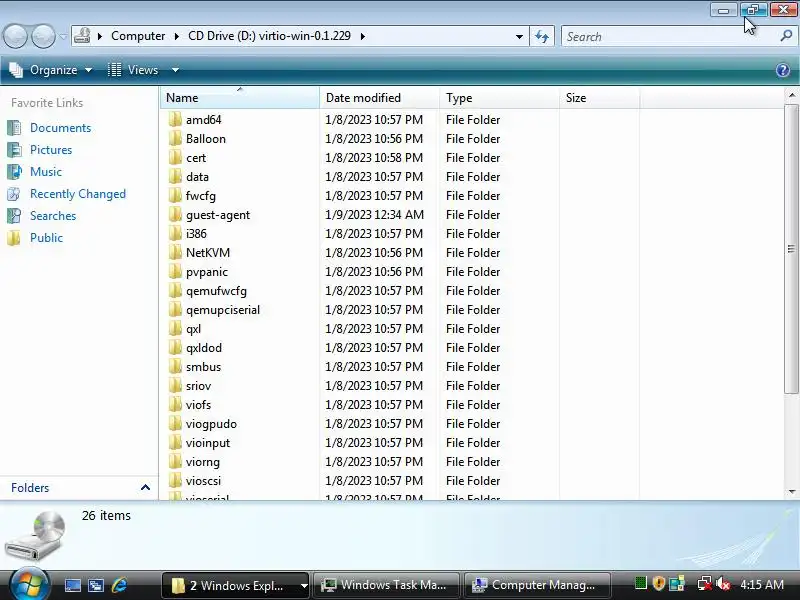Click the security shield tray icon
The image size is (800, 600).
(x=659, y=583)
